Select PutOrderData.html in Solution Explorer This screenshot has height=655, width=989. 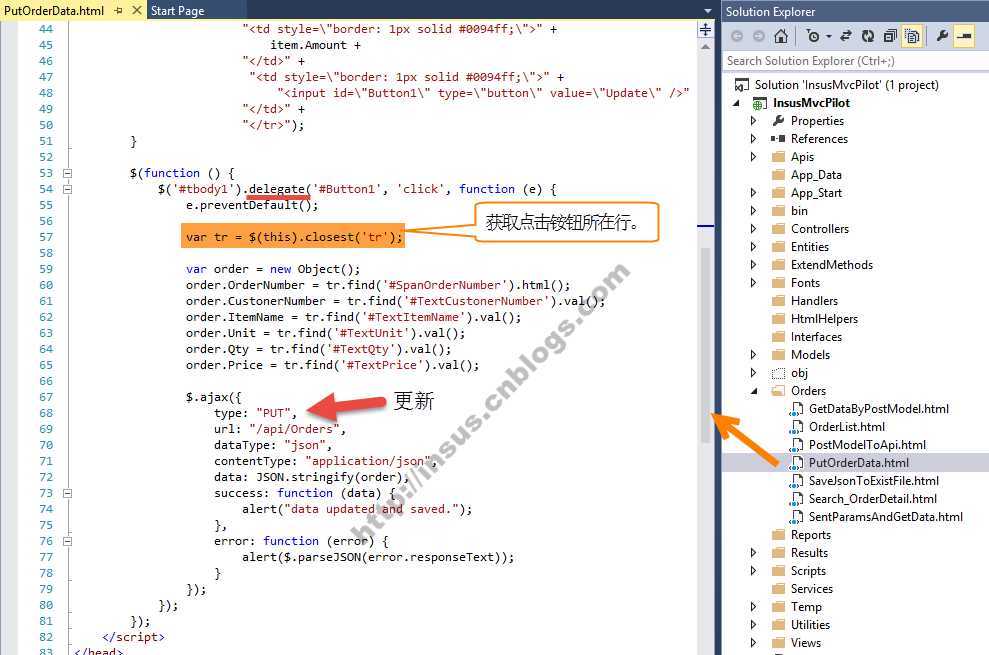(x=858, y=463)
